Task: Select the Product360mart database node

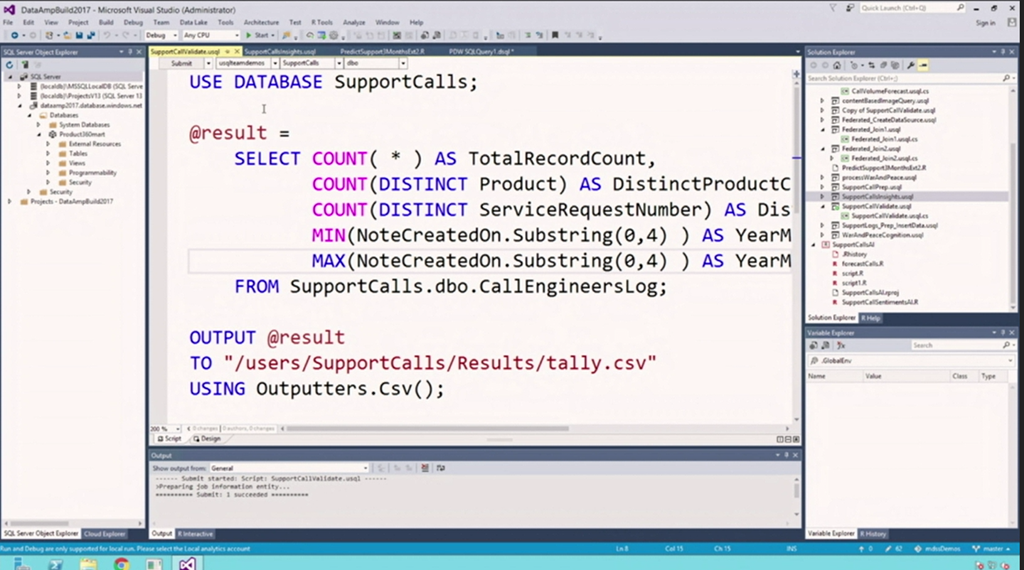Action: (82, 135)
